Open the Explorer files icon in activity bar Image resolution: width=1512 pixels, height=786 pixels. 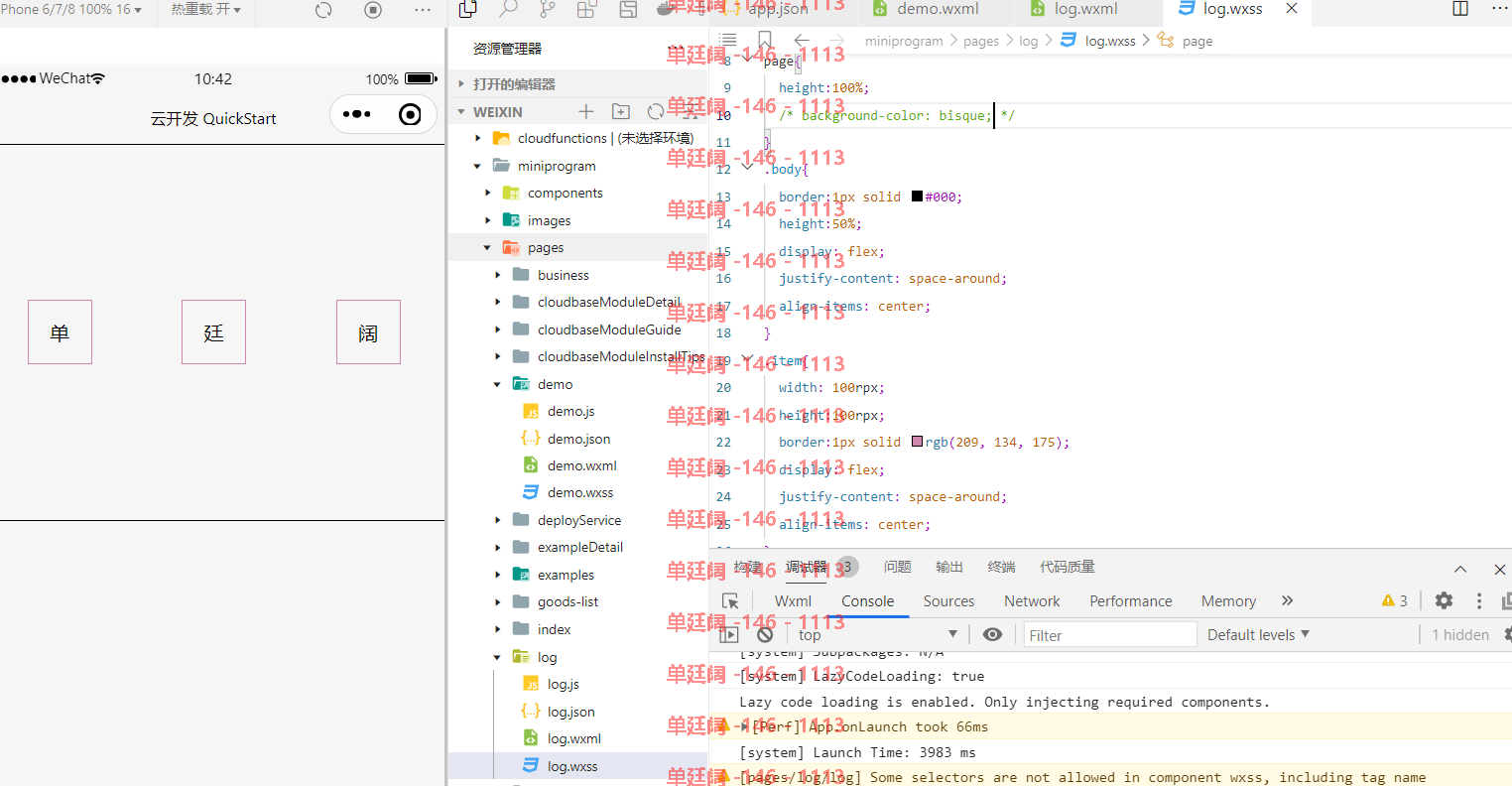pyautogui.click(x=468, y=9)
